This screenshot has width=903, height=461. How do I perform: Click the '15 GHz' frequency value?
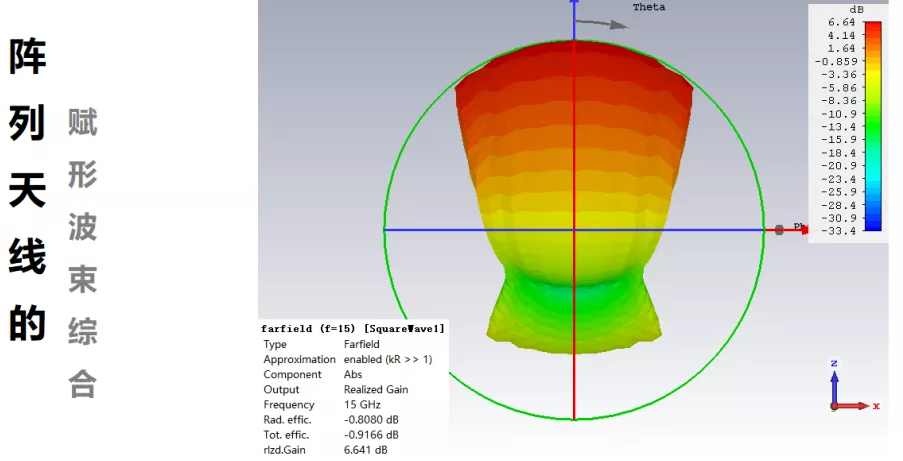[x=362, y=405]
